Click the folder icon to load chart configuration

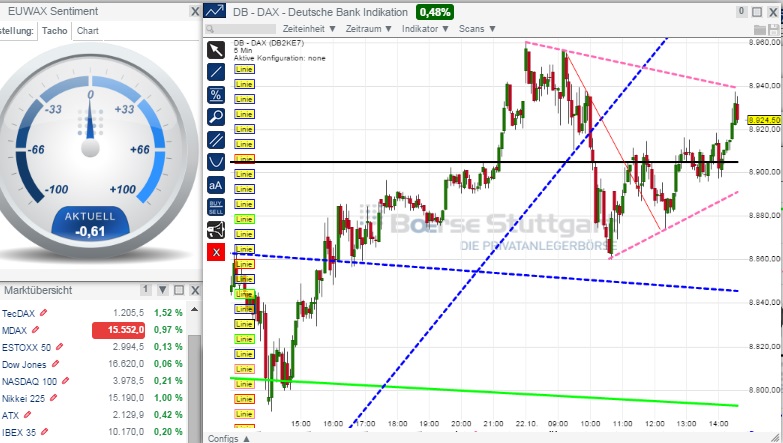tap(760, 29)
